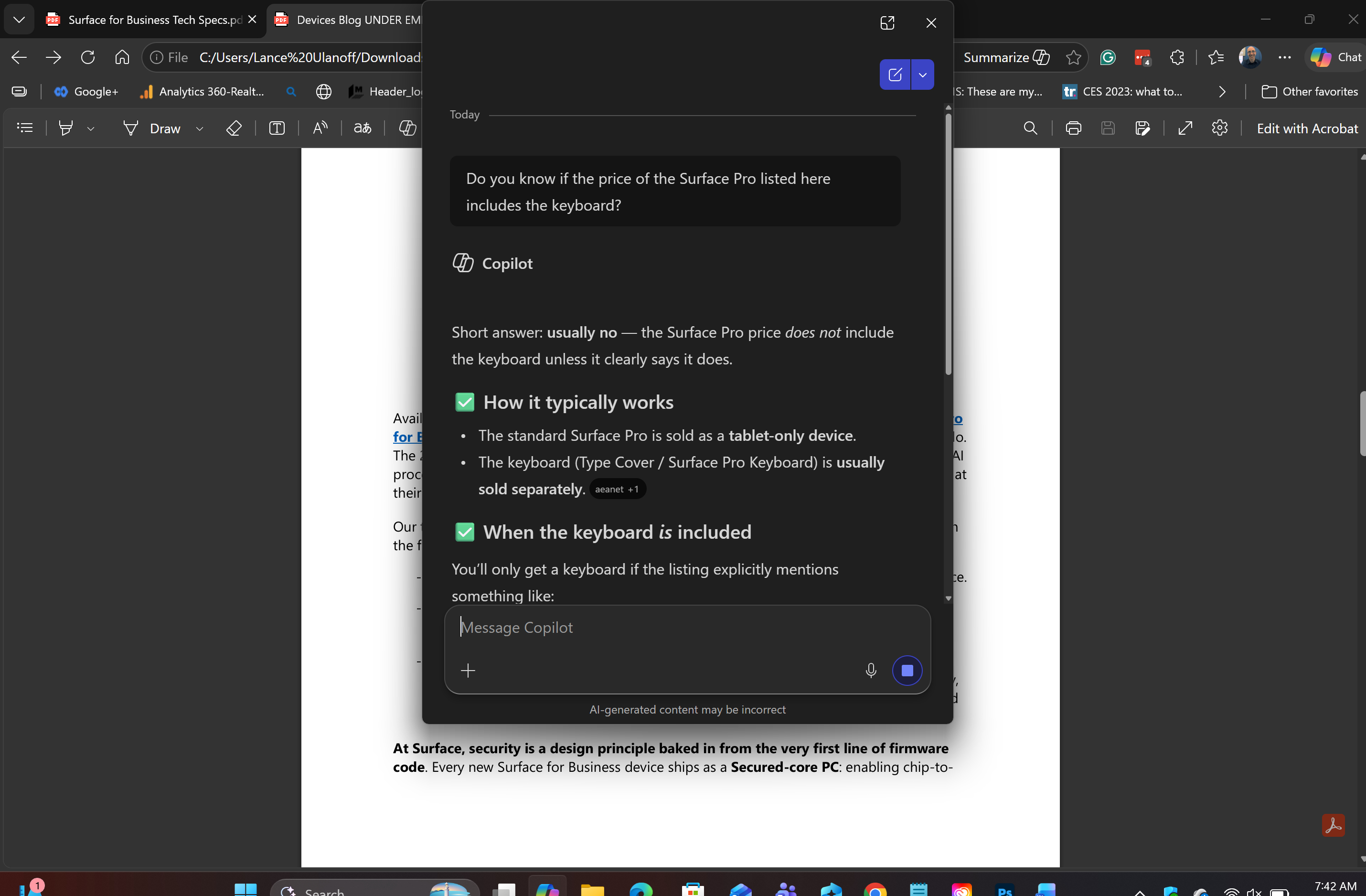This screenshot has width=1366, height=896.
Task: Open Microsoft Store from the taskbar
Action: [693, 889]
